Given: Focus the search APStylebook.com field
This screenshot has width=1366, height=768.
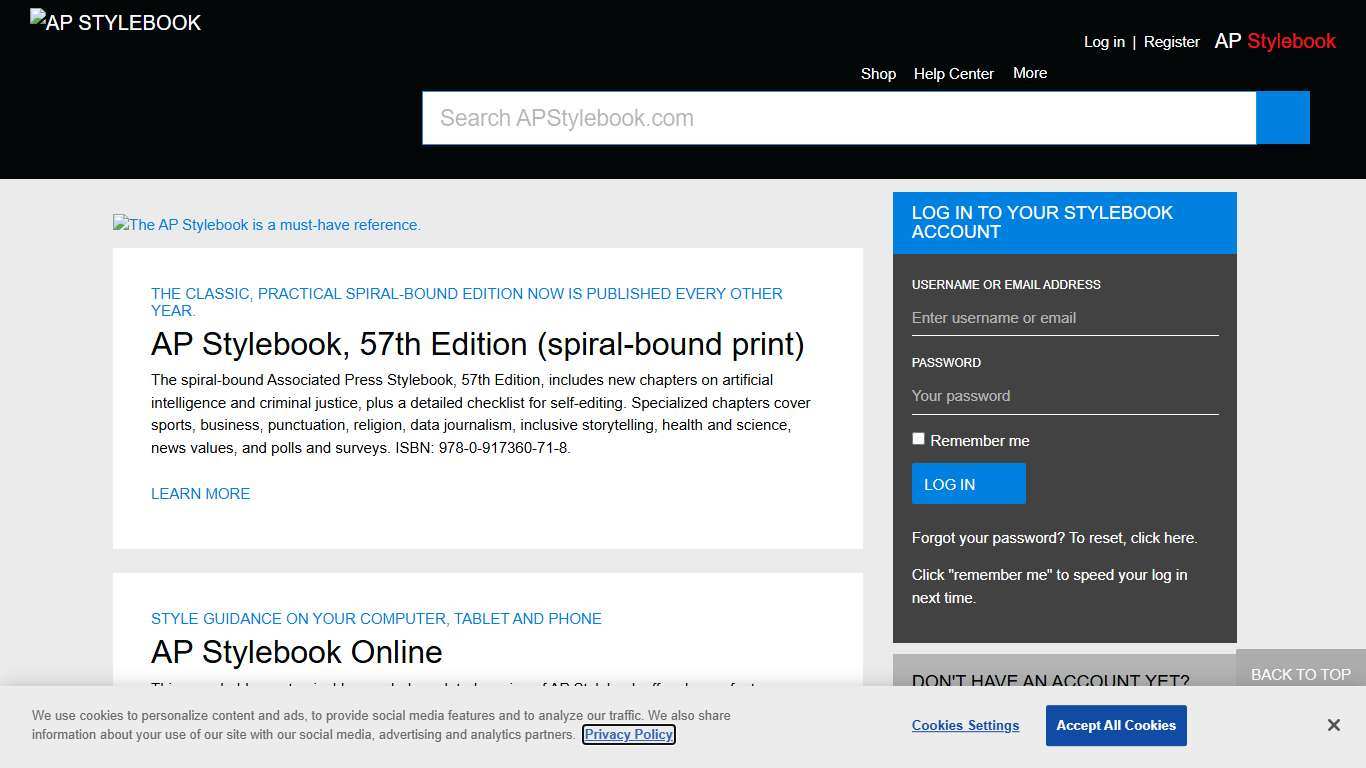Looking at the screenshot, I should pos(838,117).
